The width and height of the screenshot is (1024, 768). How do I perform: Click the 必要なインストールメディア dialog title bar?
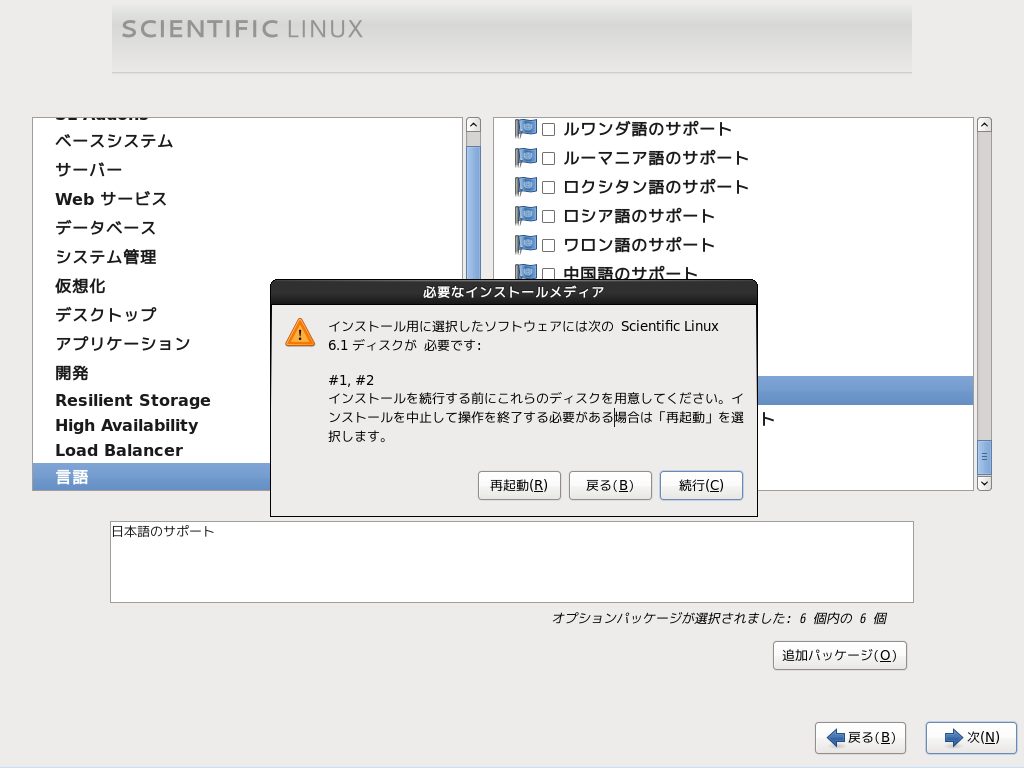point(514,292)
